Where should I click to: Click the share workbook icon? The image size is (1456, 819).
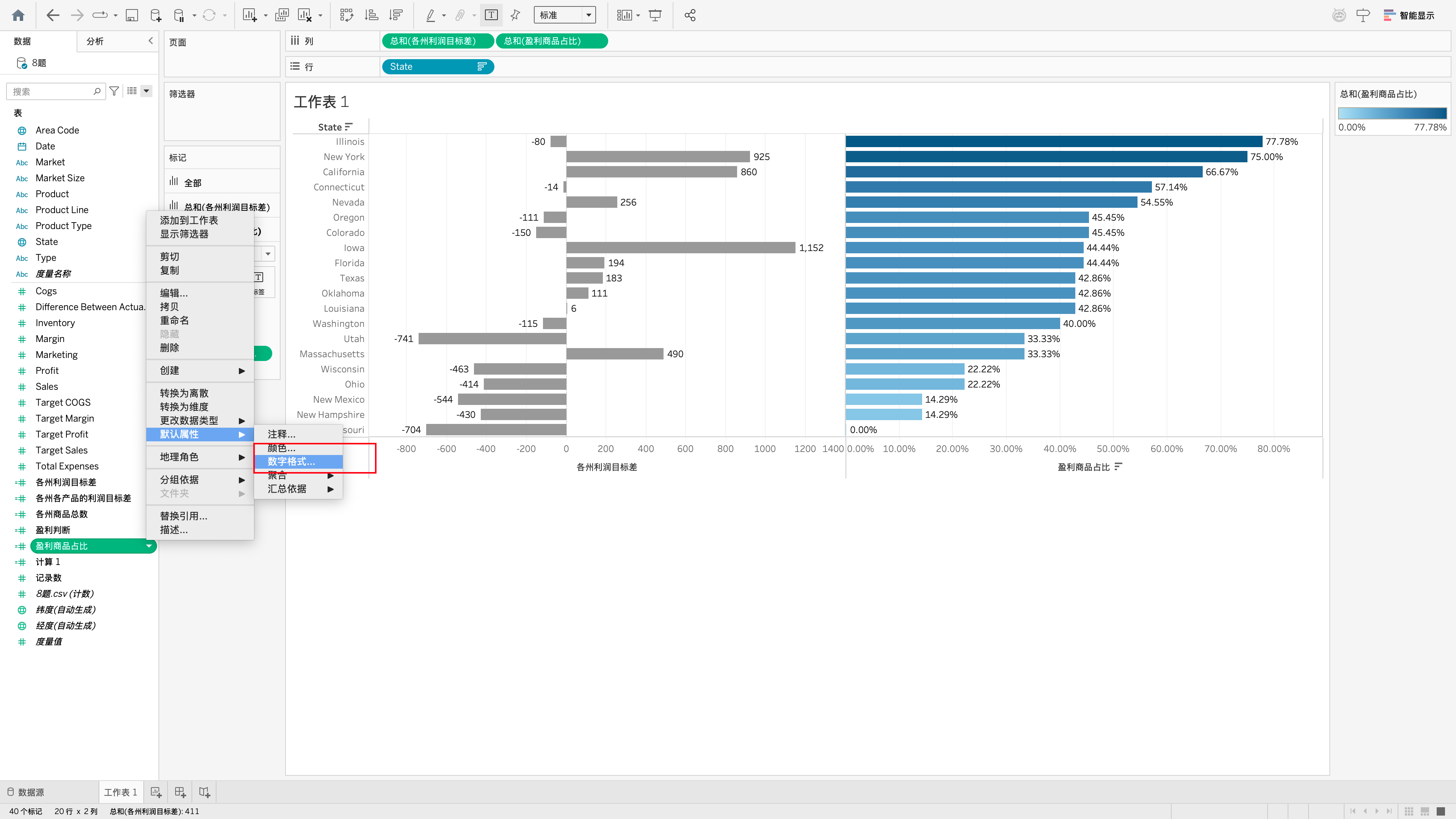tap(690, 15)
